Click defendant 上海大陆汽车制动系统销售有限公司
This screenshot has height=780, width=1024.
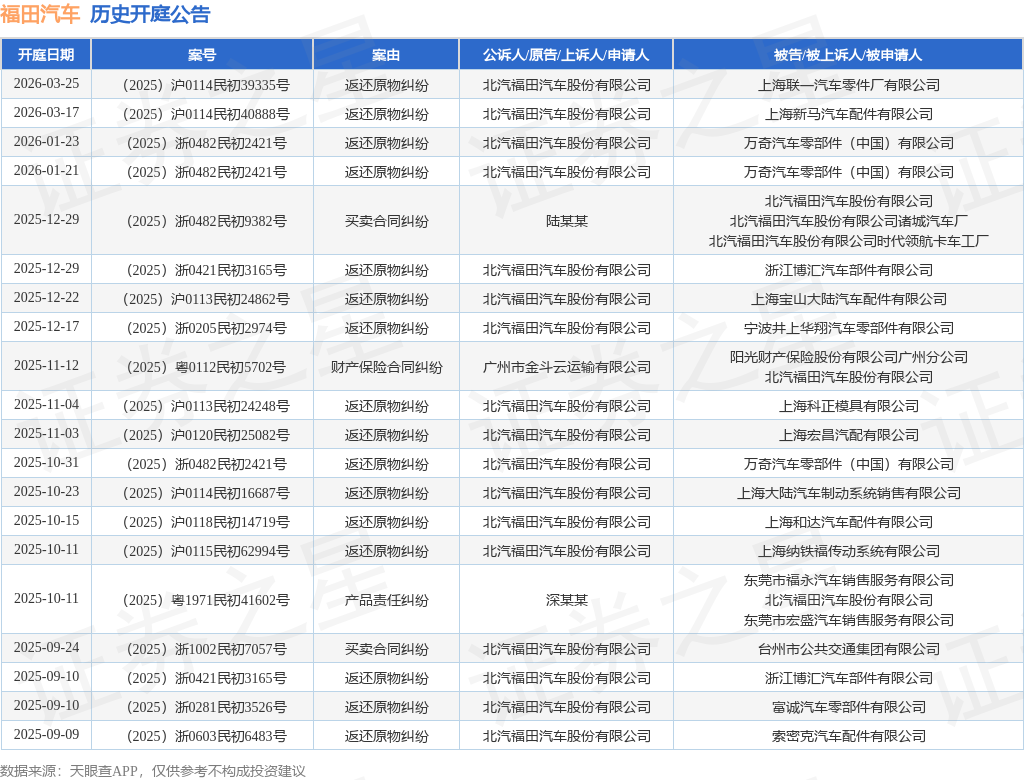[848, 493]
